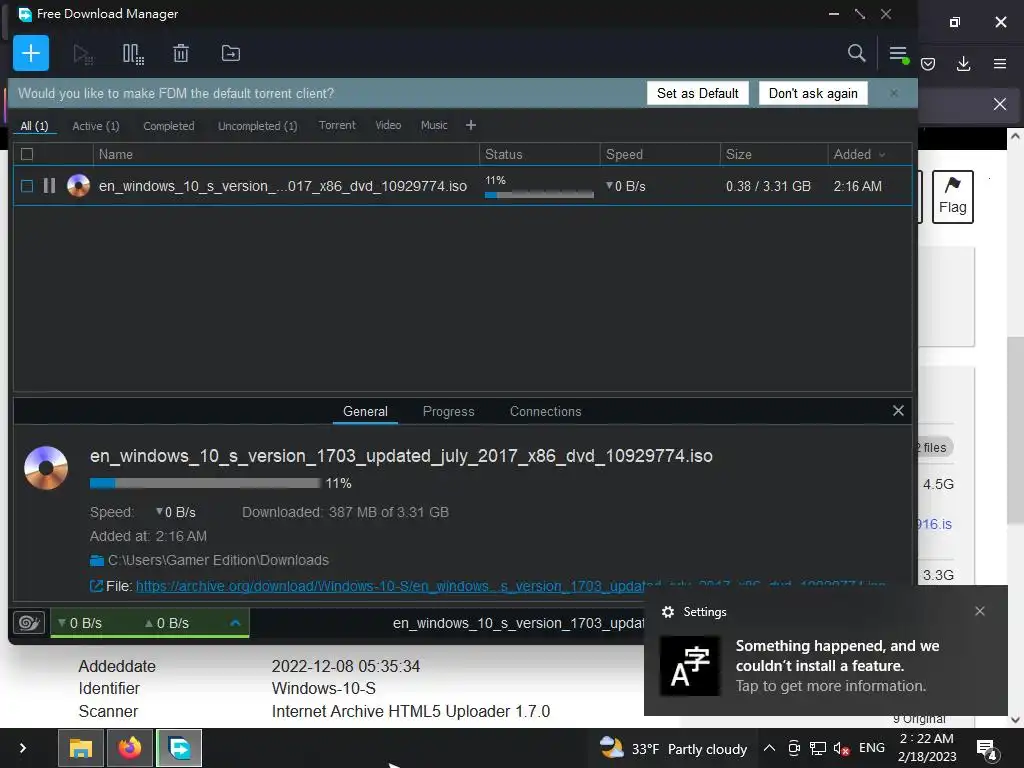Open the archive.org file download link
Screen dimensions: 1024x768
click(511, 586)
